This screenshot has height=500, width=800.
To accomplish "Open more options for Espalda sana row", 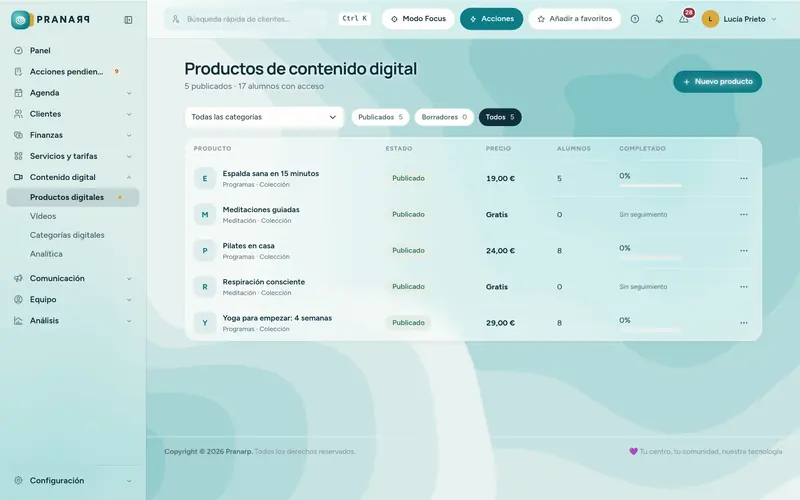I will pos(744,179).
